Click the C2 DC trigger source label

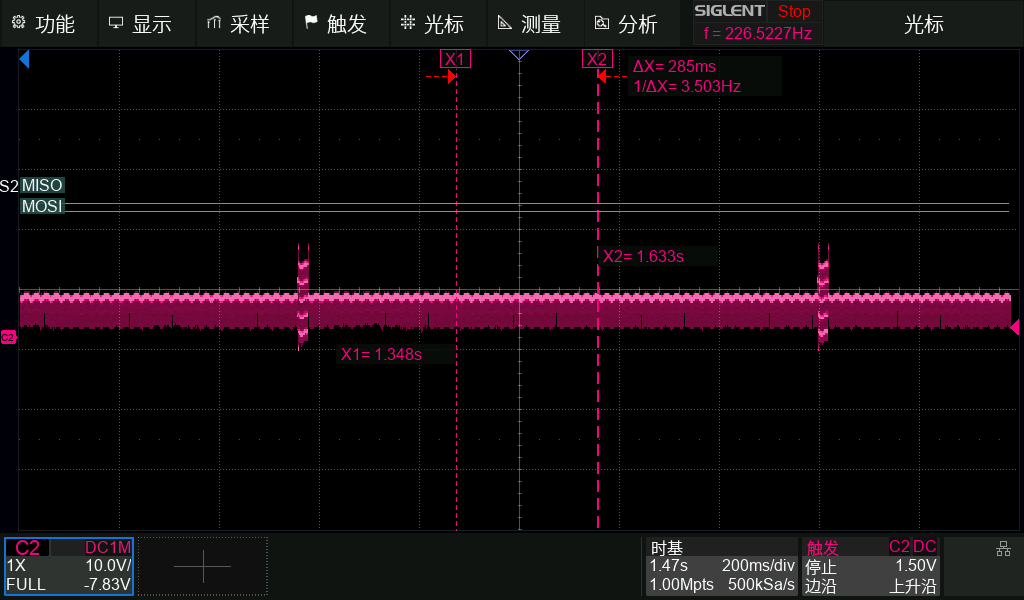[912, 546]
